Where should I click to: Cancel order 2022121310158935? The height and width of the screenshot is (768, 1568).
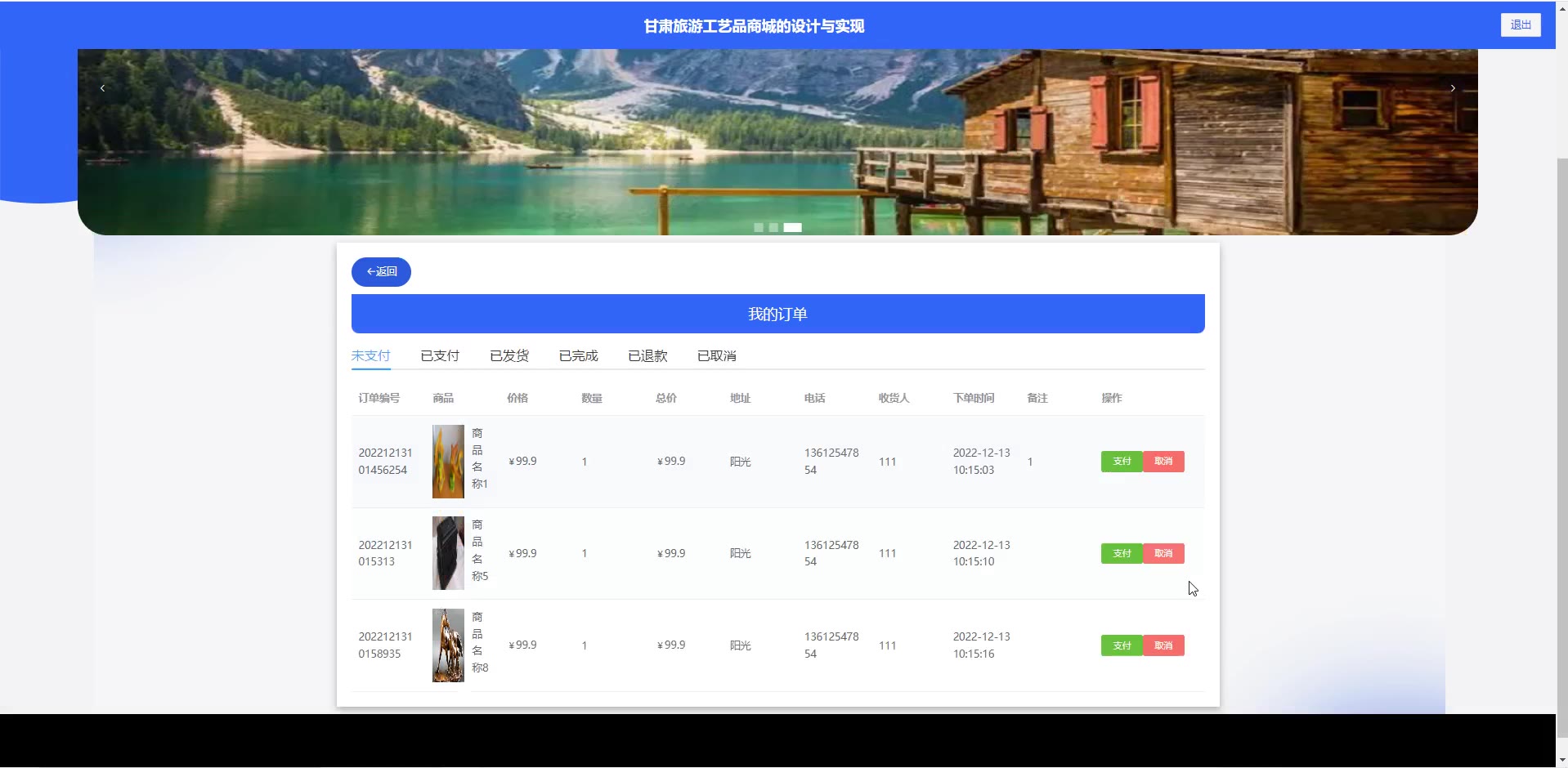point(1163,645)
